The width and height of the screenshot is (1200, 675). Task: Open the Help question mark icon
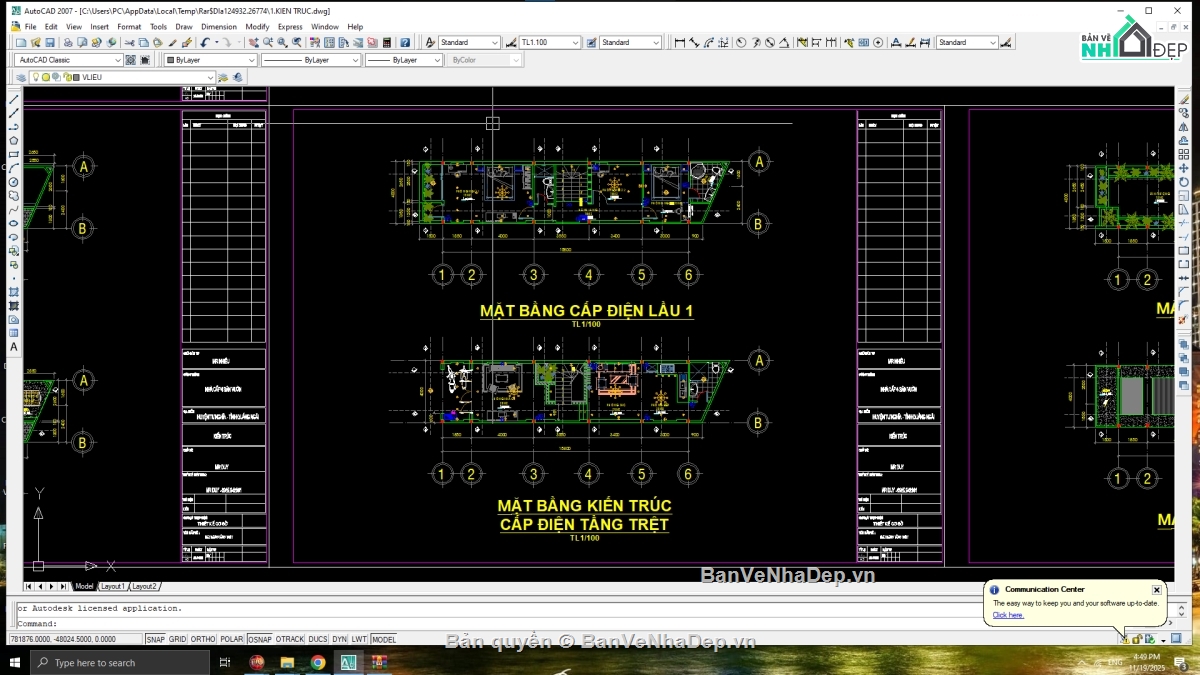[x=405, y=42]
